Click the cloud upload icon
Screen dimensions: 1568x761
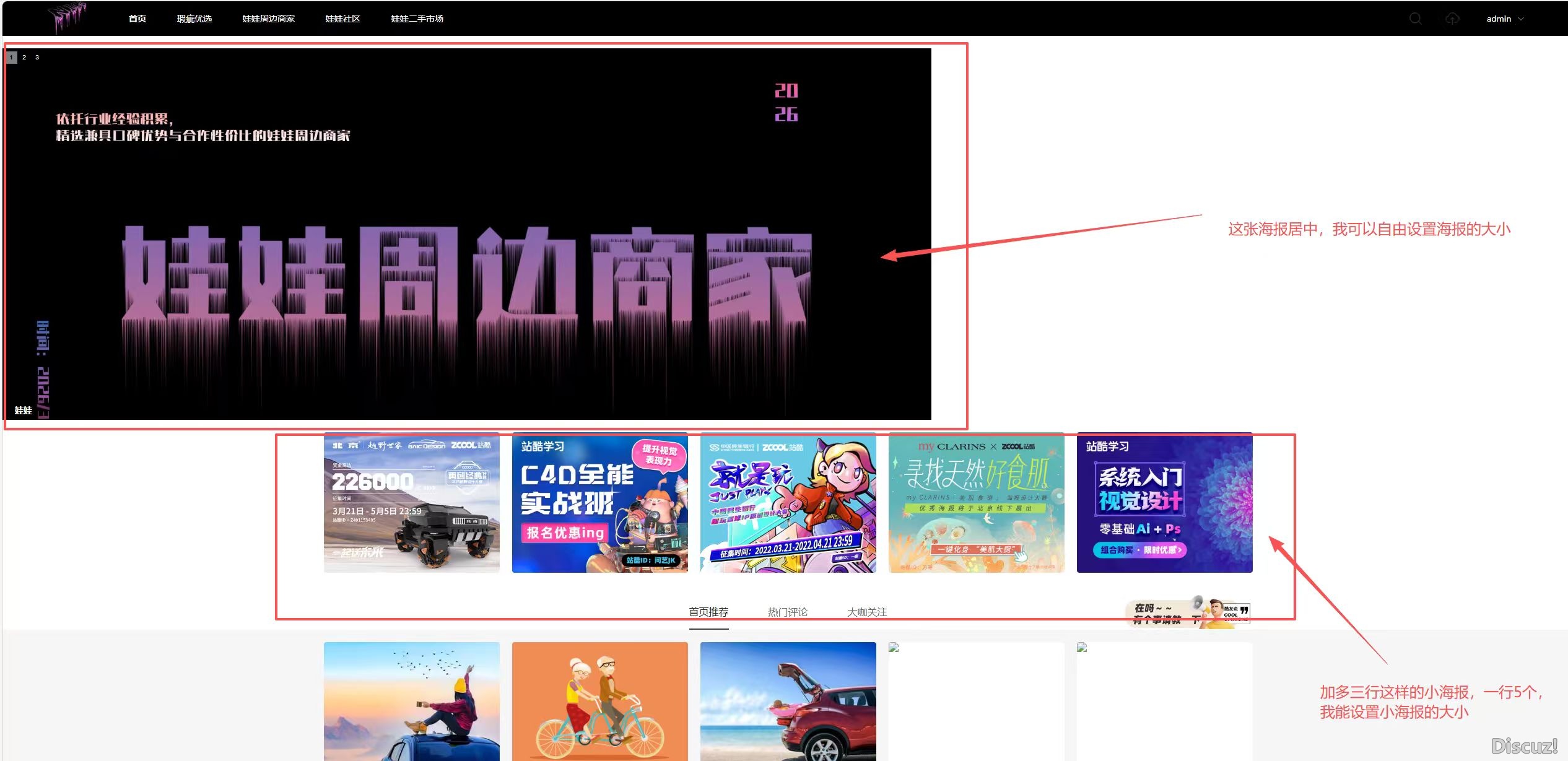pyautogui.click(x=1452, y=19)
